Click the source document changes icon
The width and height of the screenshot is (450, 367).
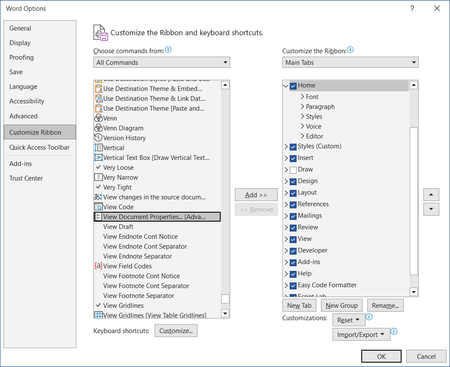[x=98, y=197]
